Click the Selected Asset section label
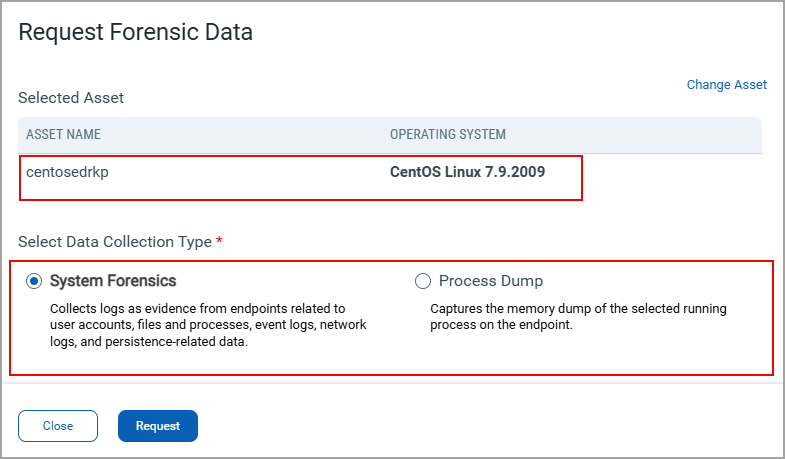785x459 pixels. click(x=71, y=98)
